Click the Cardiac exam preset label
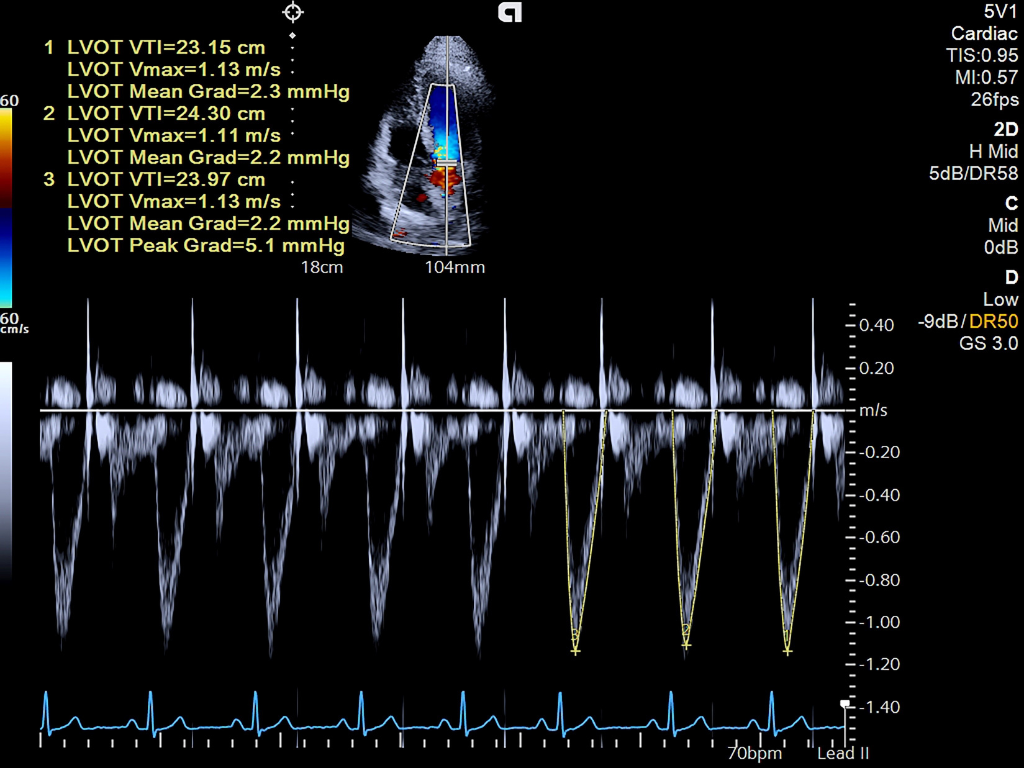The image size is (1024, 768). [986, 33]
